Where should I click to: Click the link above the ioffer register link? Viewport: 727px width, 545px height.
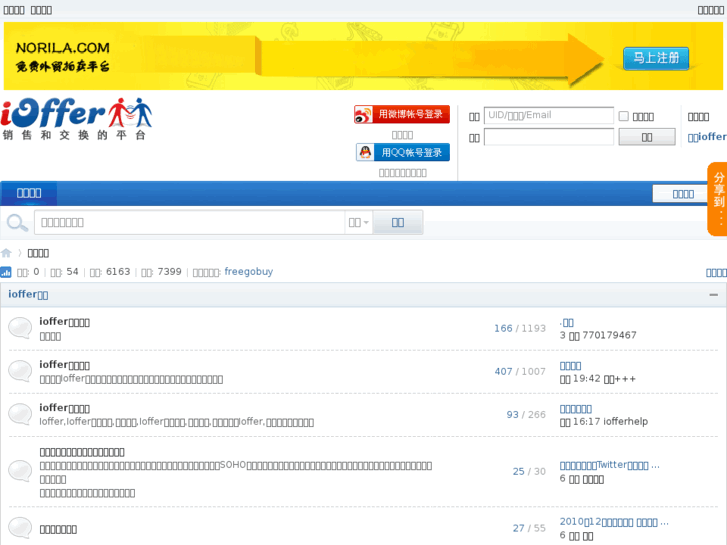click(698, 116)
